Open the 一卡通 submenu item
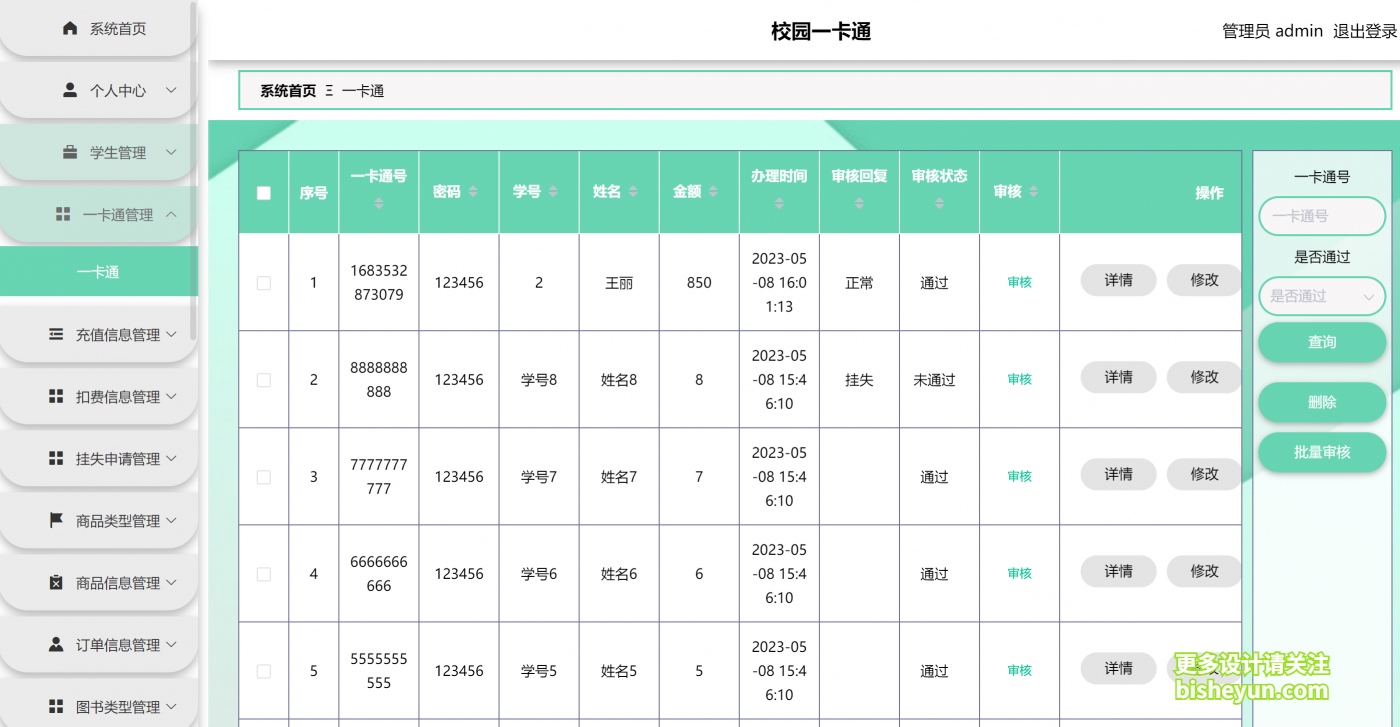1400x727 pixels. 98,271
